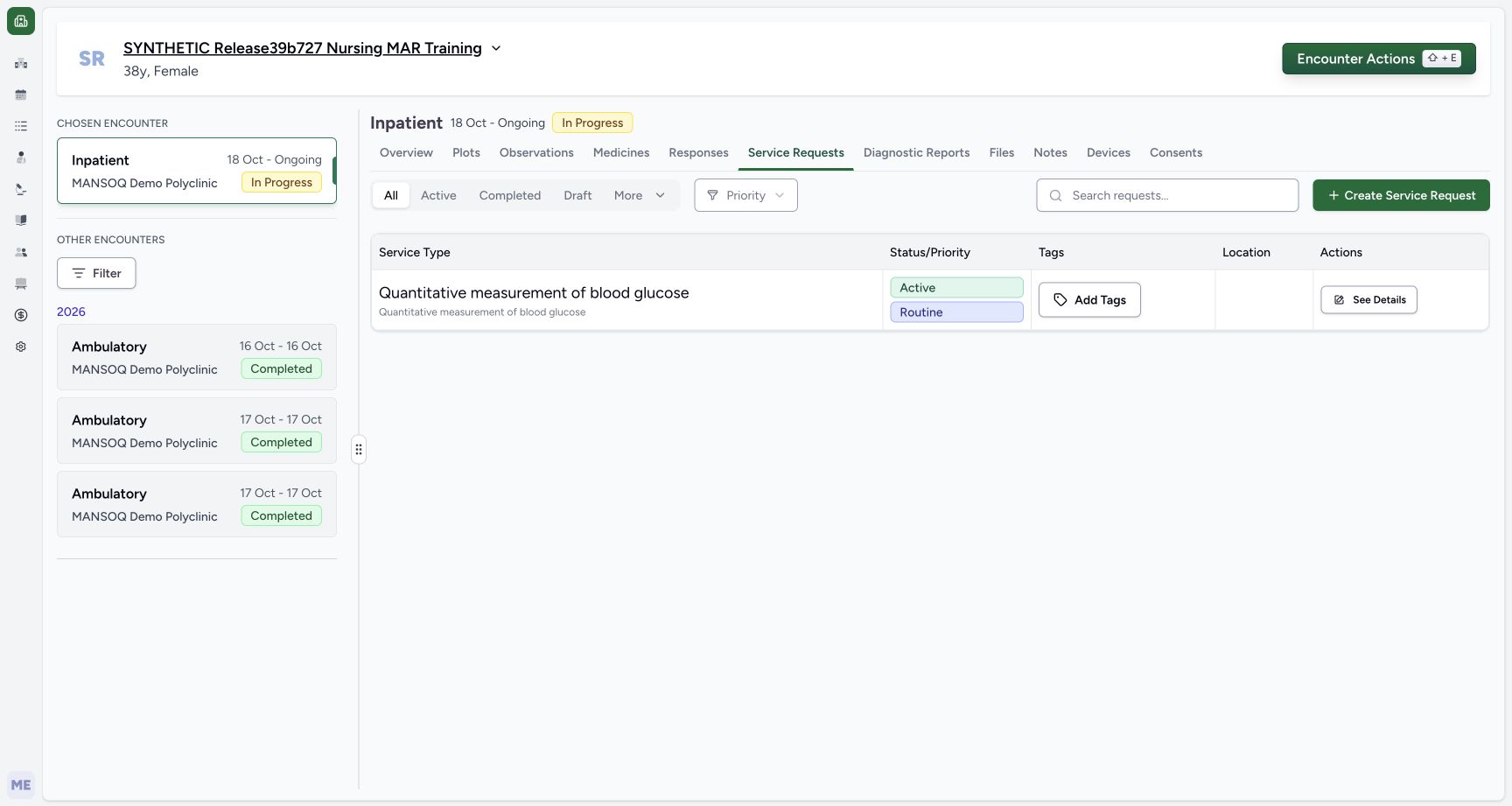The height and width of the screenshot is (806, 1512).
Task: Click the green hospital logo icon
Action: coord(21,21)
